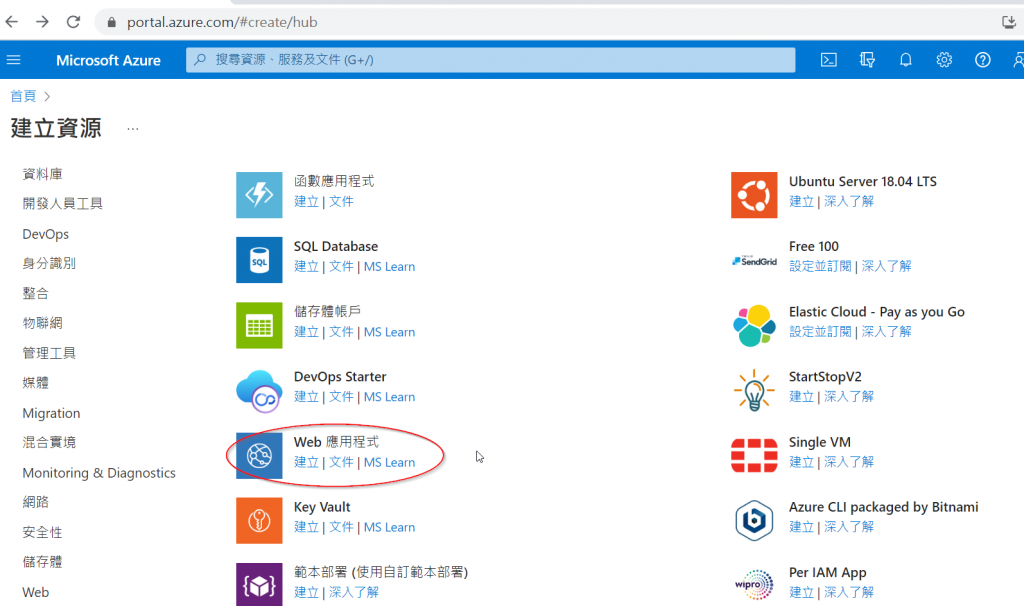1024x606 pixels.
Task: Click the Microsoft Azure brand title
Action: tap(108, 60)
